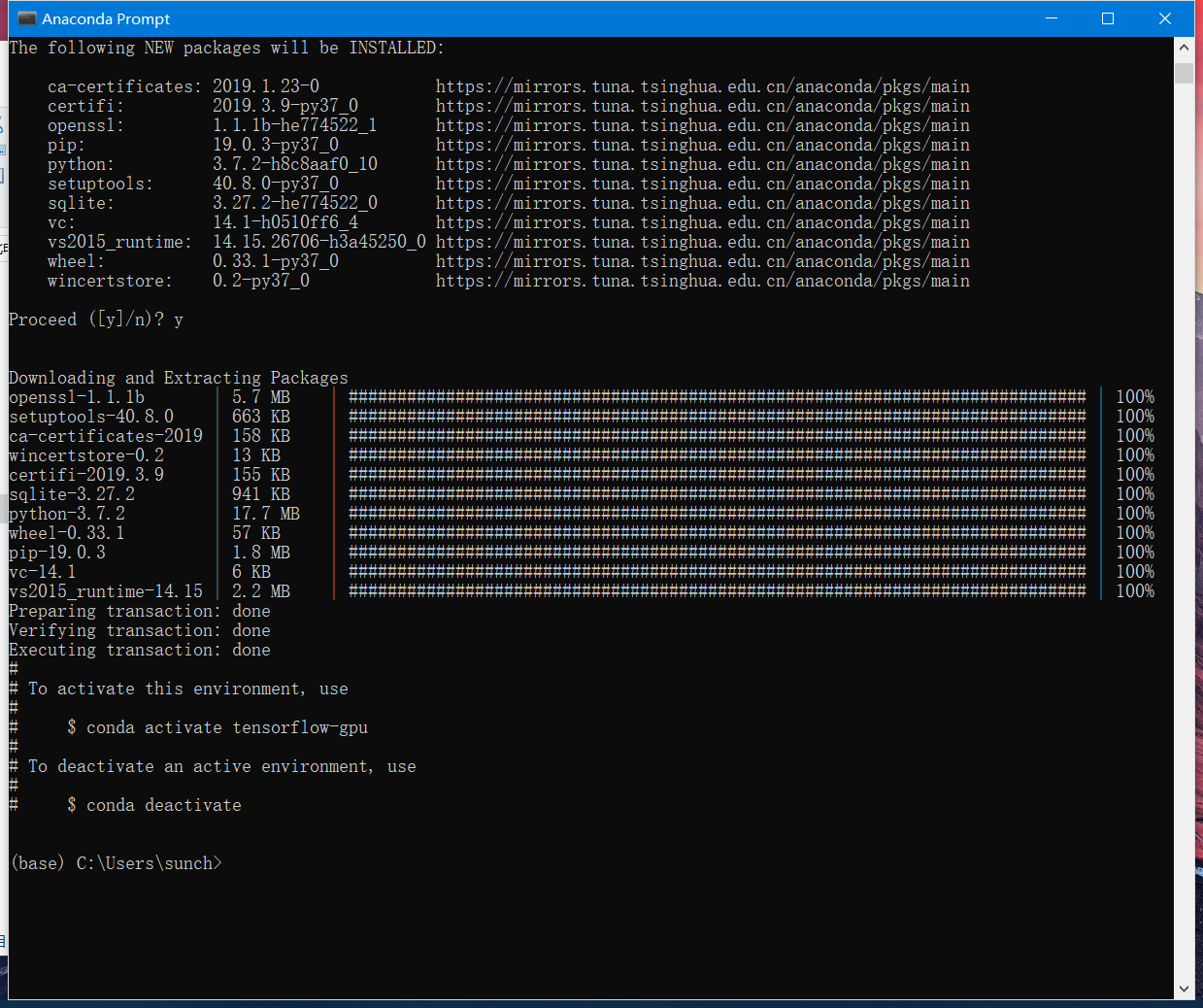Screen dimensions: 1203x1008
Task: Click '# To activate this environment, use' text
Action: click(179, 689)
